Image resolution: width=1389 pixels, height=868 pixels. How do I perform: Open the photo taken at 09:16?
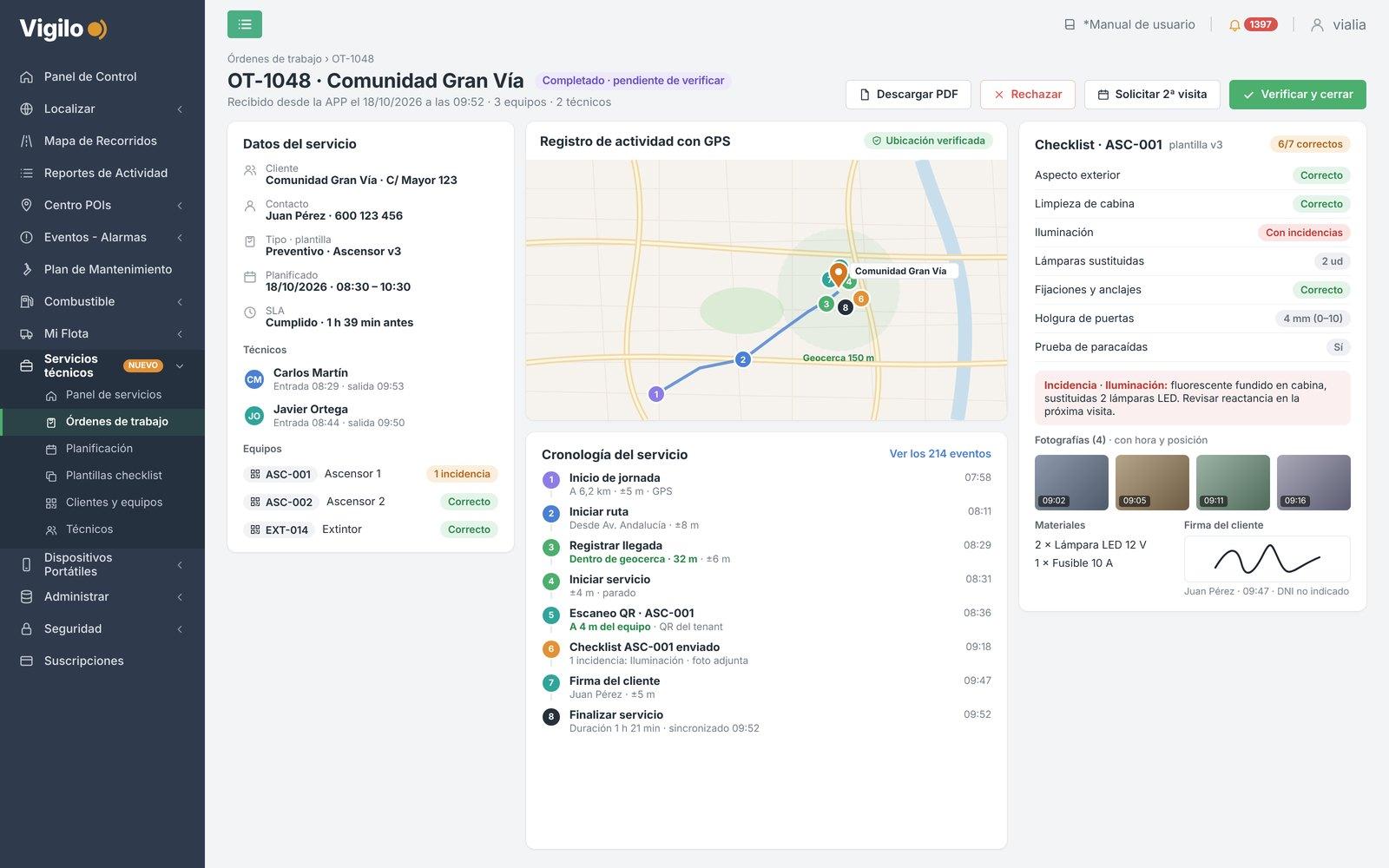(x=1313, y=483)
